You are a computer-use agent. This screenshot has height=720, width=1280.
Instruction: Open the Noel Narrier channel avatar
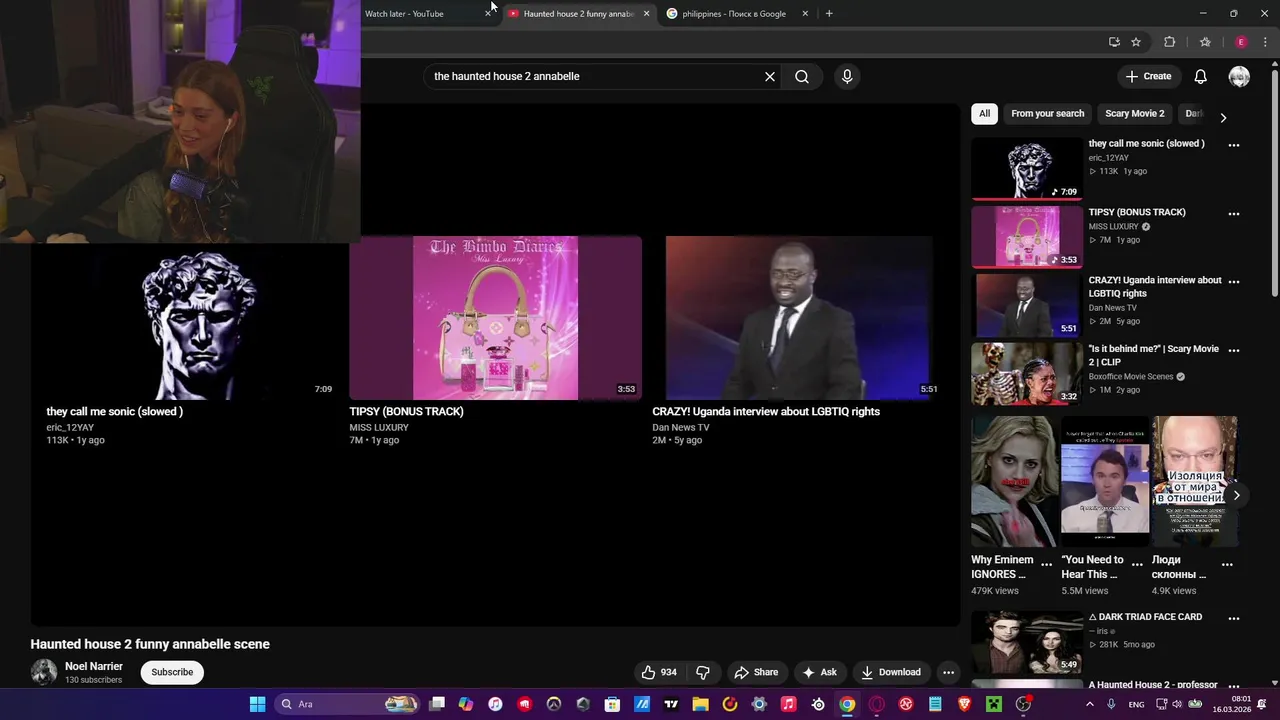(x=44, y=672)
